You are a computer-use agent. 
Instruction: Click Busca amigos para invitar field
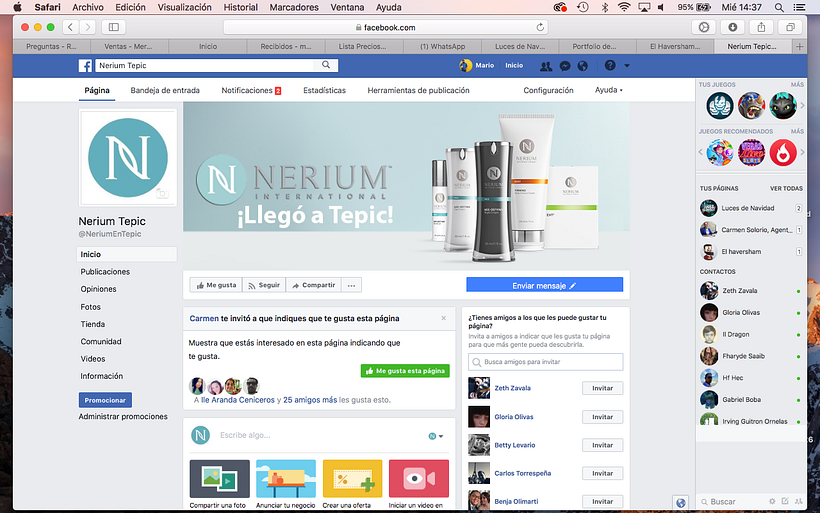click(545, 362)
